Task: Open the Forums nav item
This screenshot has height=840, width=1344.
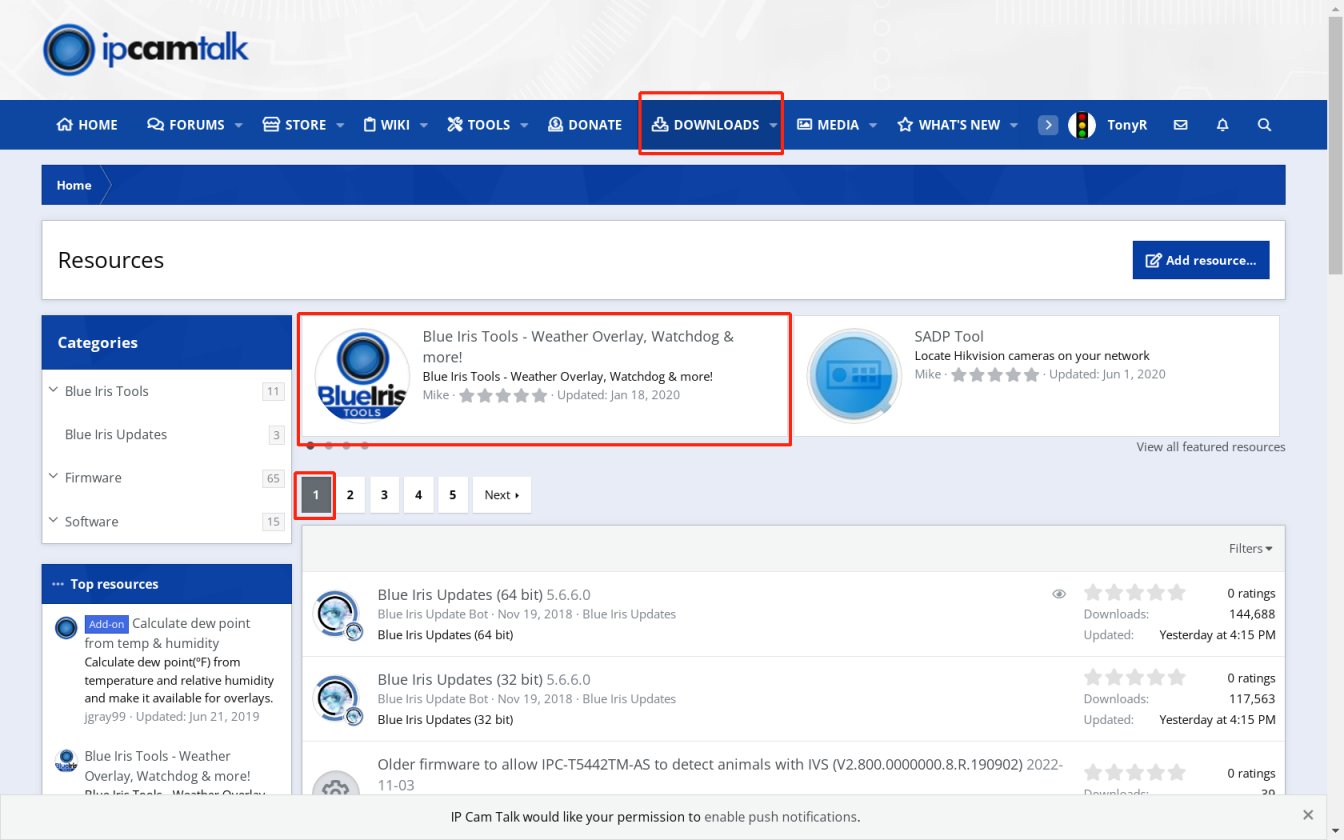Action: pos(186,125)
